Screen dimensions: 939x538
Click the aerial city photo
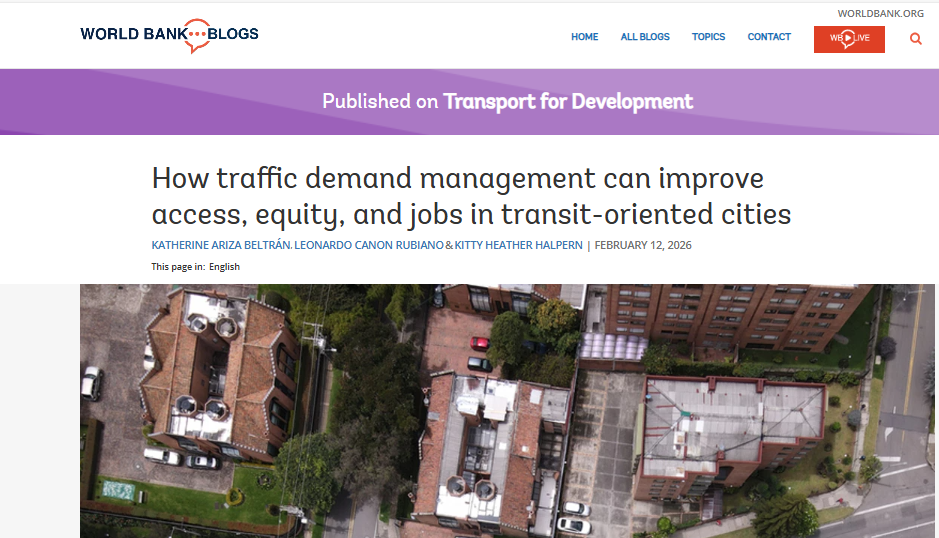coord(507,411)
